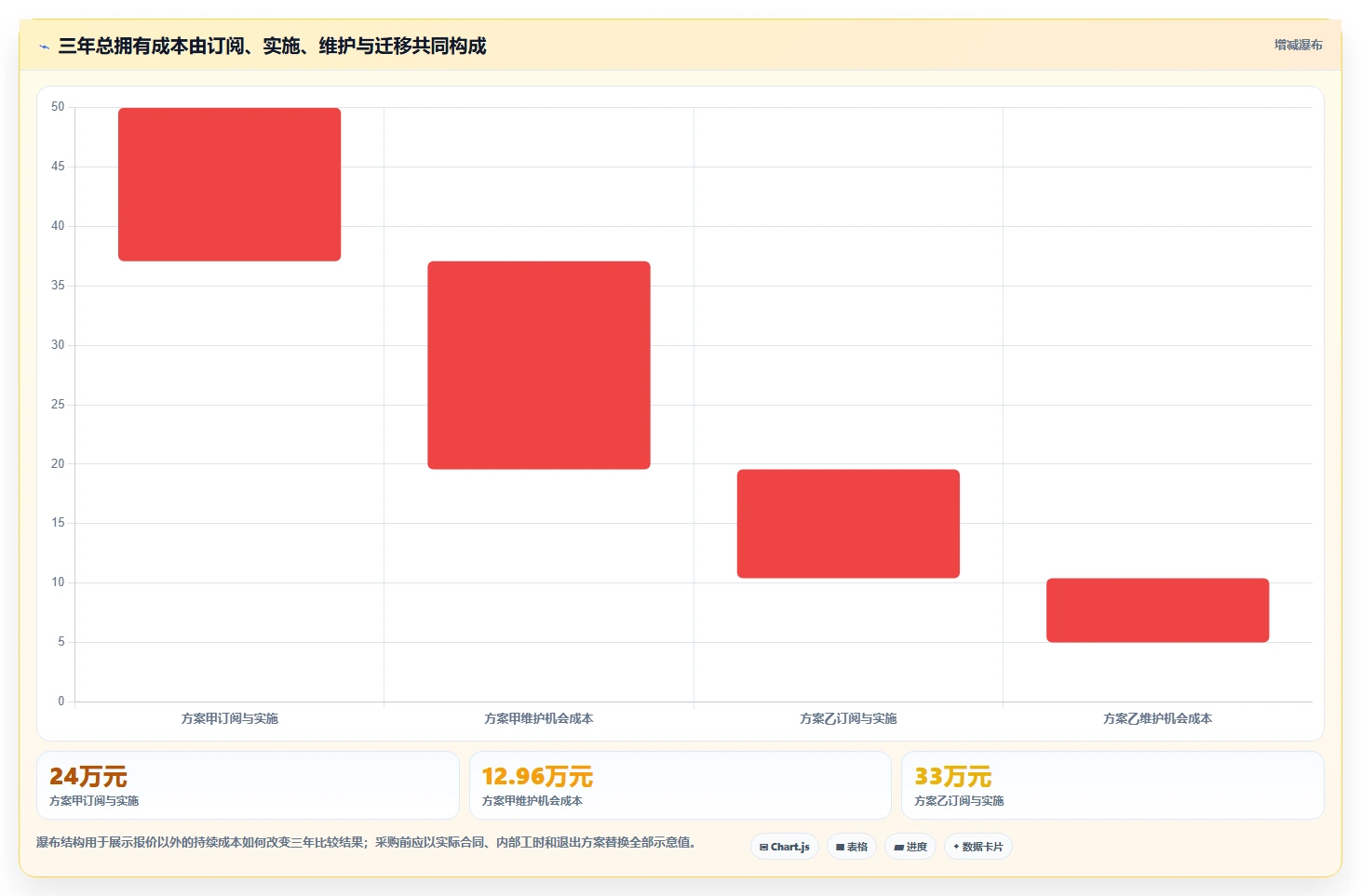Click the 进度 chip
Image resolution: width=1361 pixels, height=896 pixels.
(910, 847)
